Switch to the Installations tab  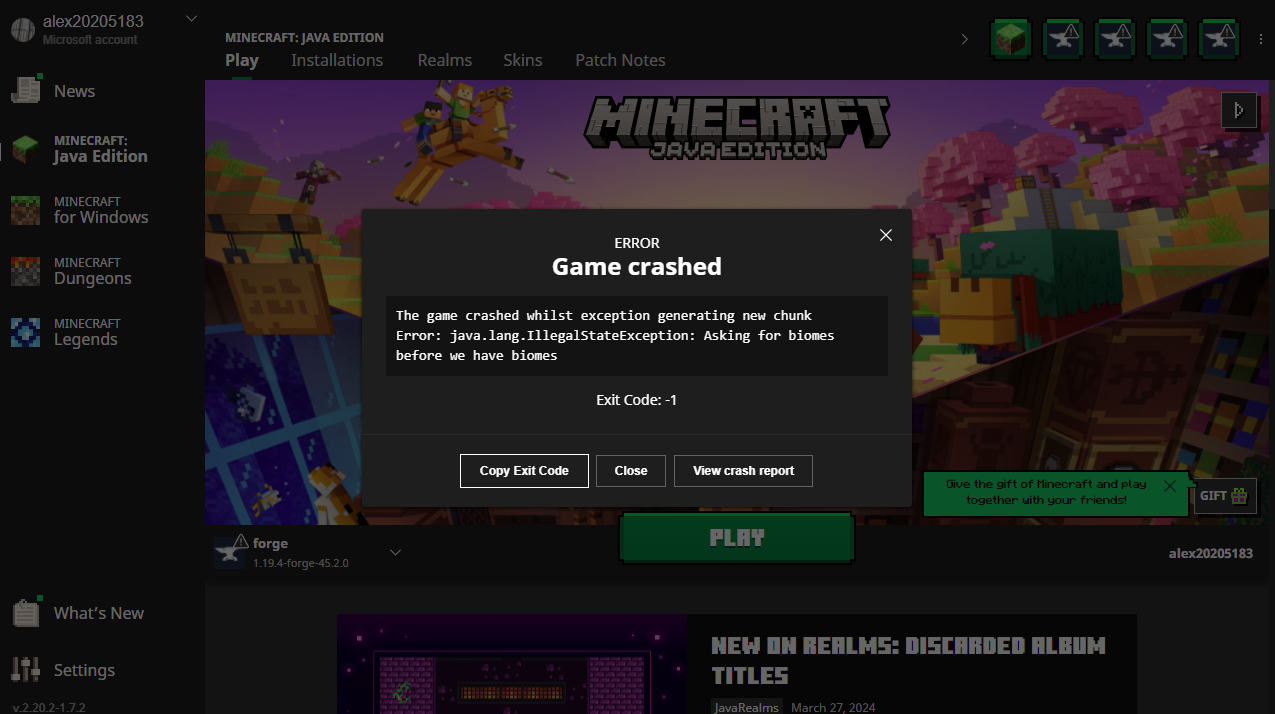(337, 60)
